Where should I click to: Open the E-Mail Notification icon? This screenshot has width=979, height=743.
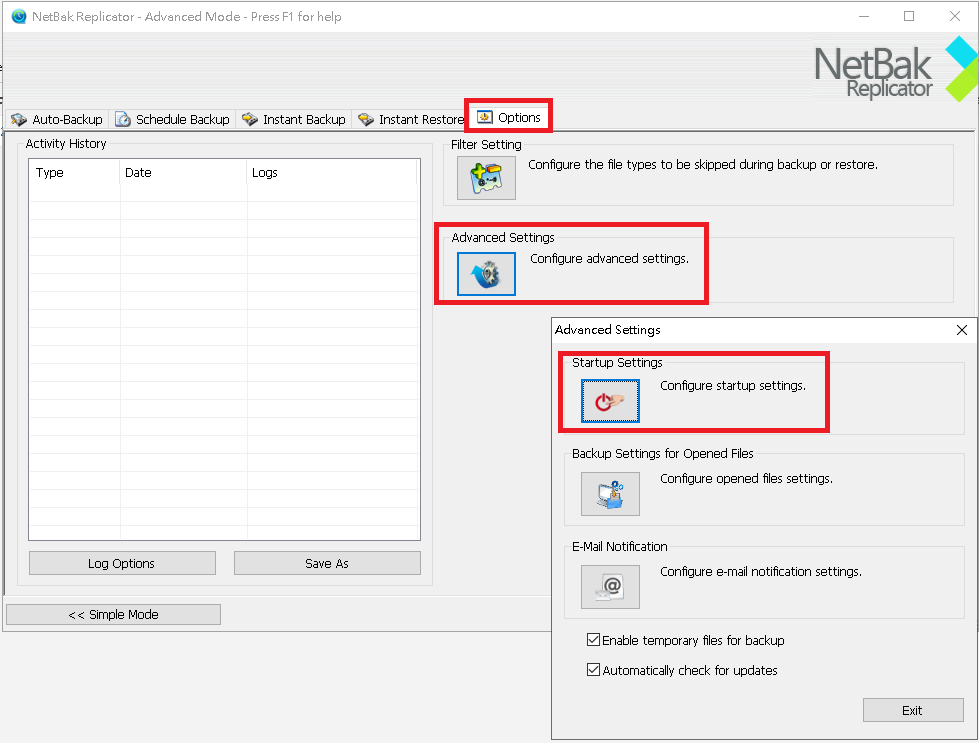(x=610, y=587)
